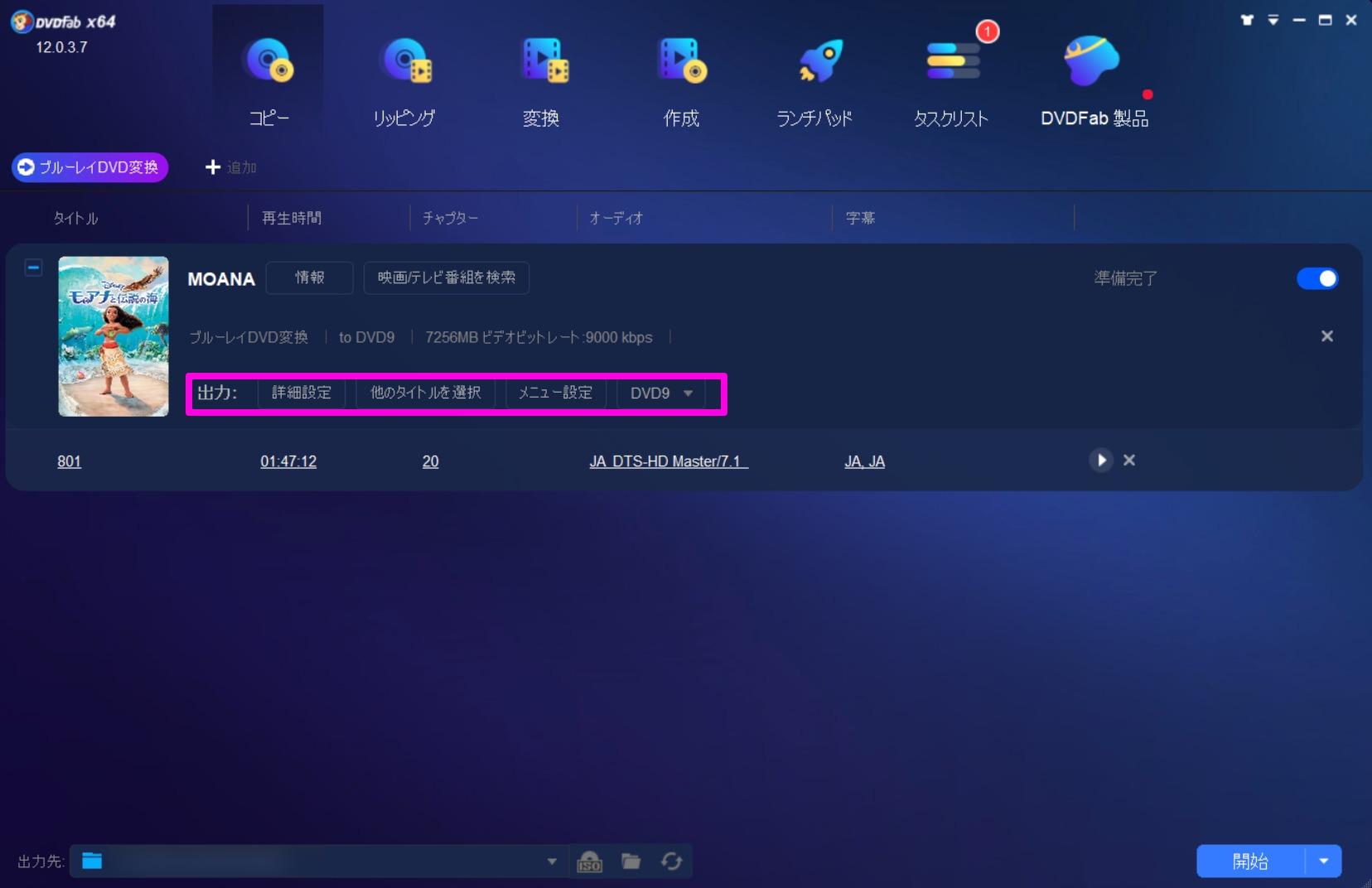Collapse the MOANA entry with minus box
This screenshot has height=888, width=1372.
tap(33, 268)
